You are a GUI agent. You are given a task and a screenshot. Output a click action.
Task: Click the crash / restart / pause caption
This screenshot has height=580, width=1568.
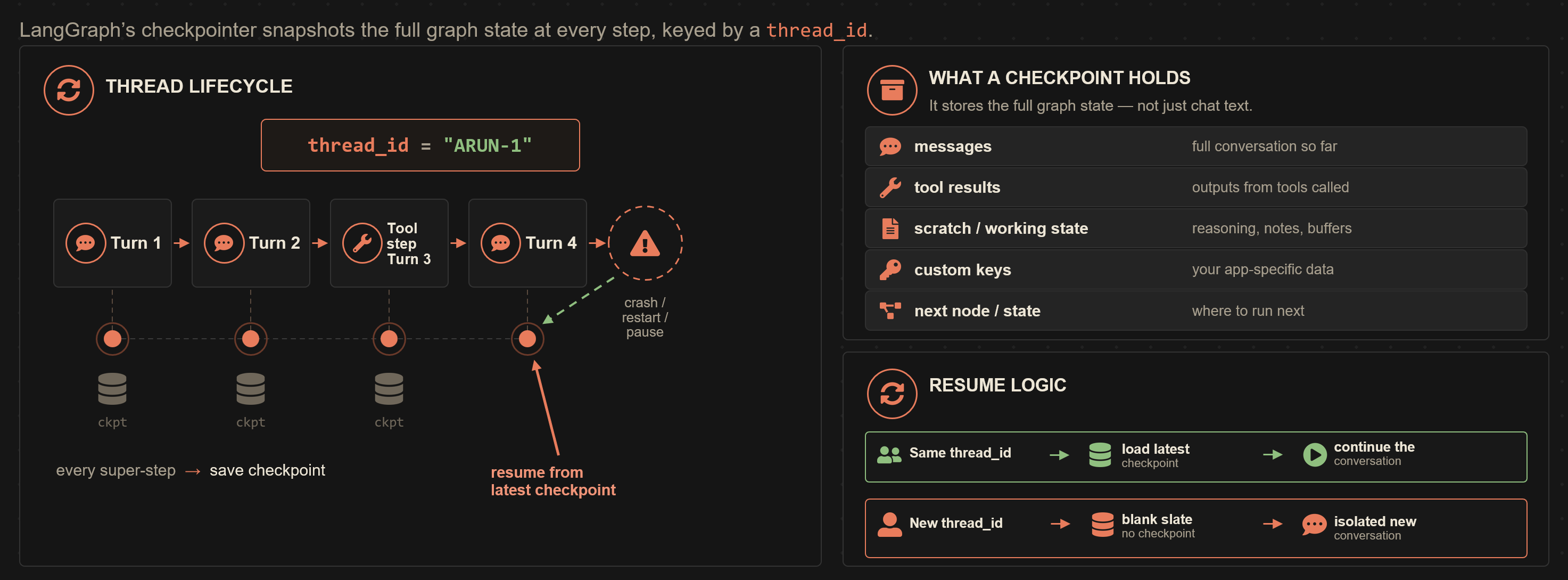point(645,317)
